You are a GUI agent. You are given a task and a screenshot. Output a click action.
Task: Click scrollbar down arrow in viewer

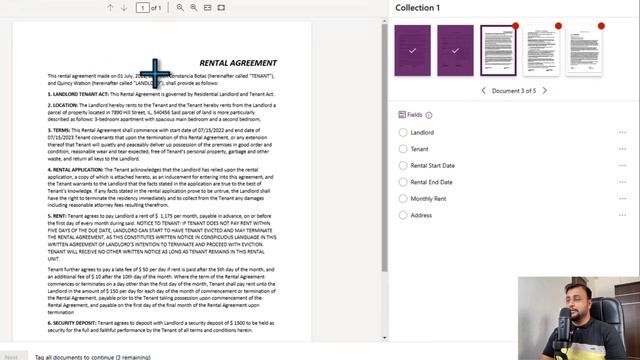pyautogui.click(x=384, y=338)
